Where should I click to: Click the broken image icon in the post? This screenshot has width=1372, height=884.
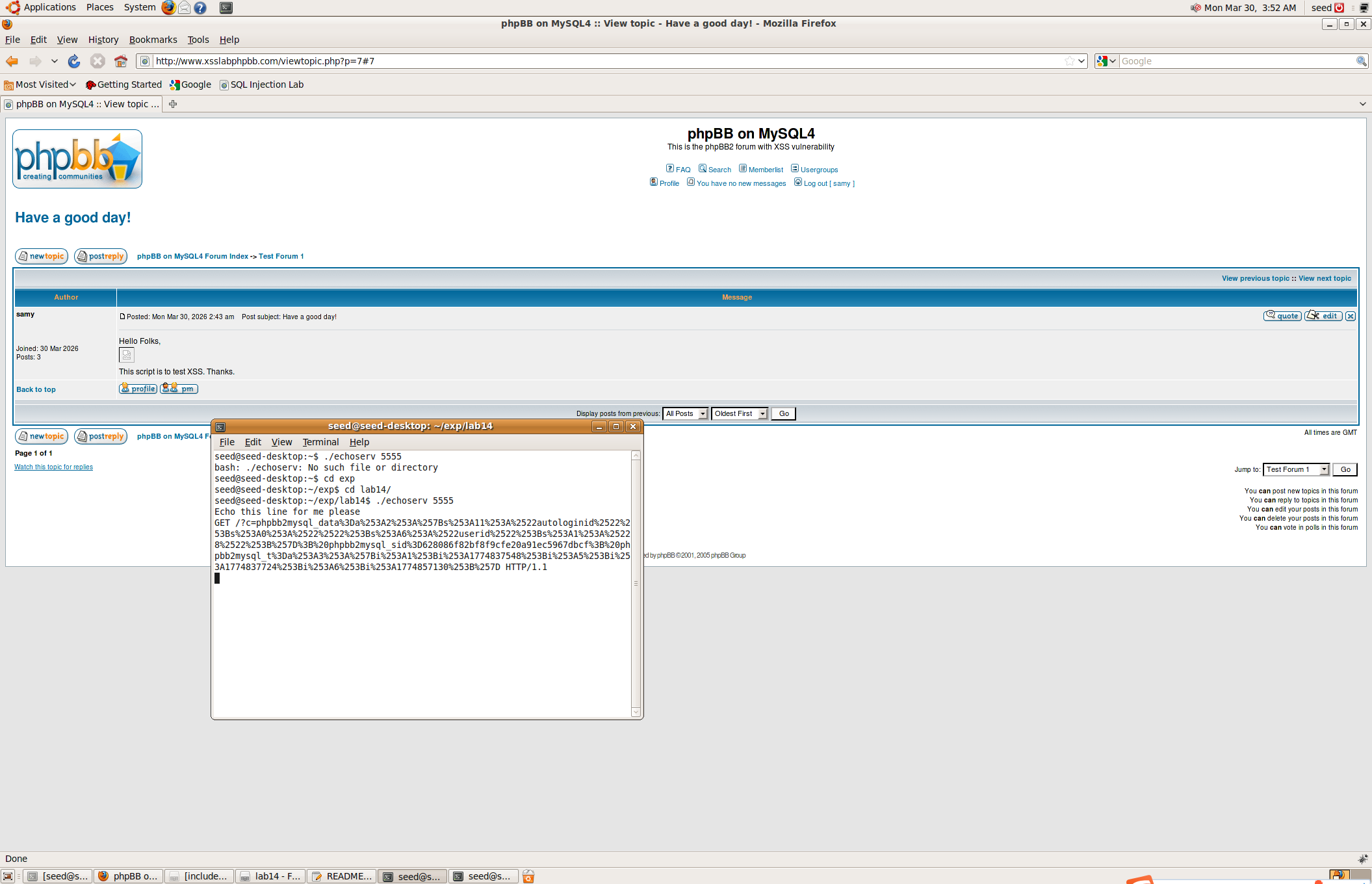click(x=127, y=355)
